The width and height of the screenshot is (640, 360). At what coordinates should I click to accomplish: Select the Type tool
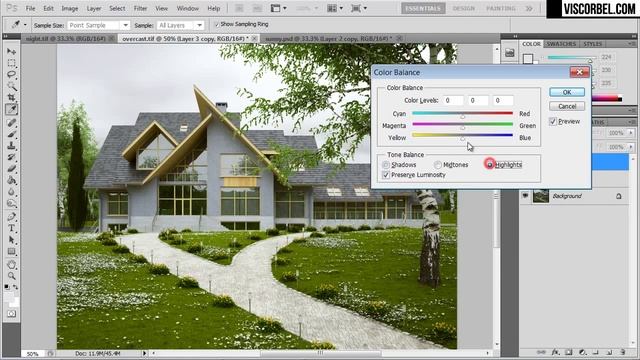click(x=11, y=228)
